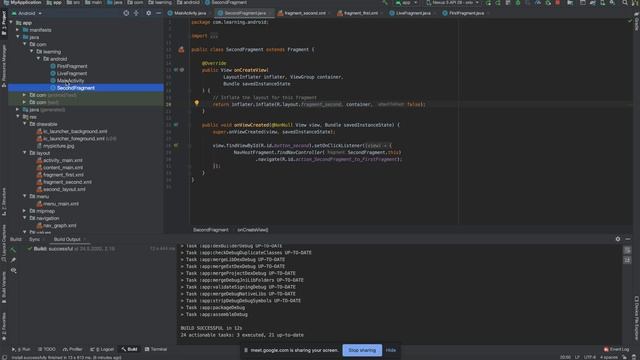This screenshot has height=360, width=640.
Task: Click the override gutter icon next to onCreateView
Action: click(x=176, y=70)
